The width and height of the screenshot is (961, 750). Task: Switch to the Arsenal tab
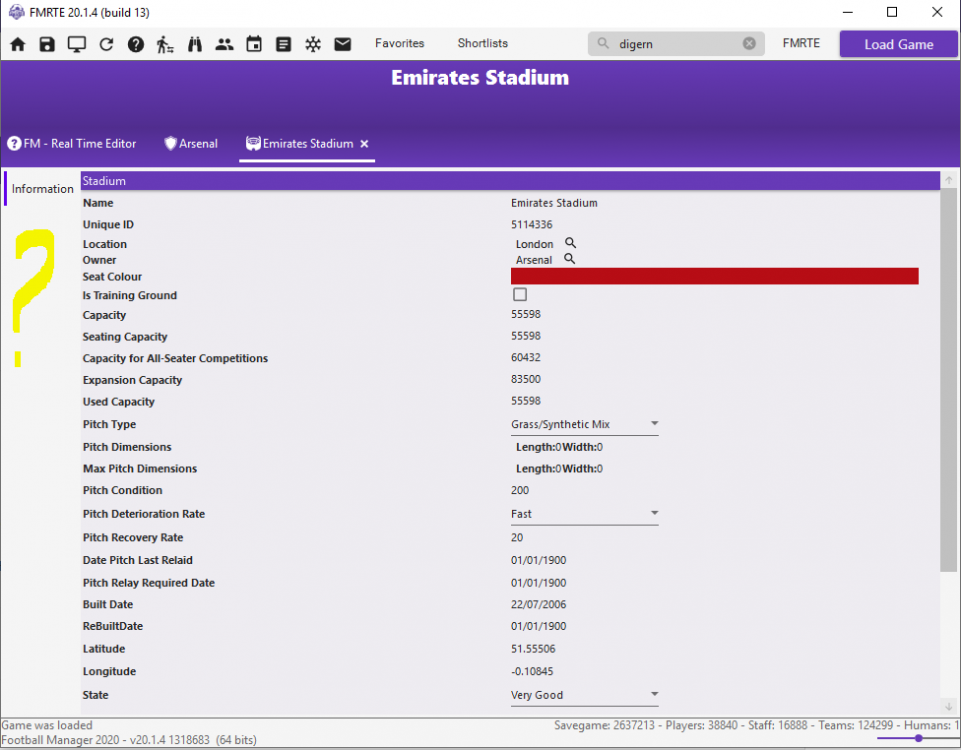(x=191, y=143)
